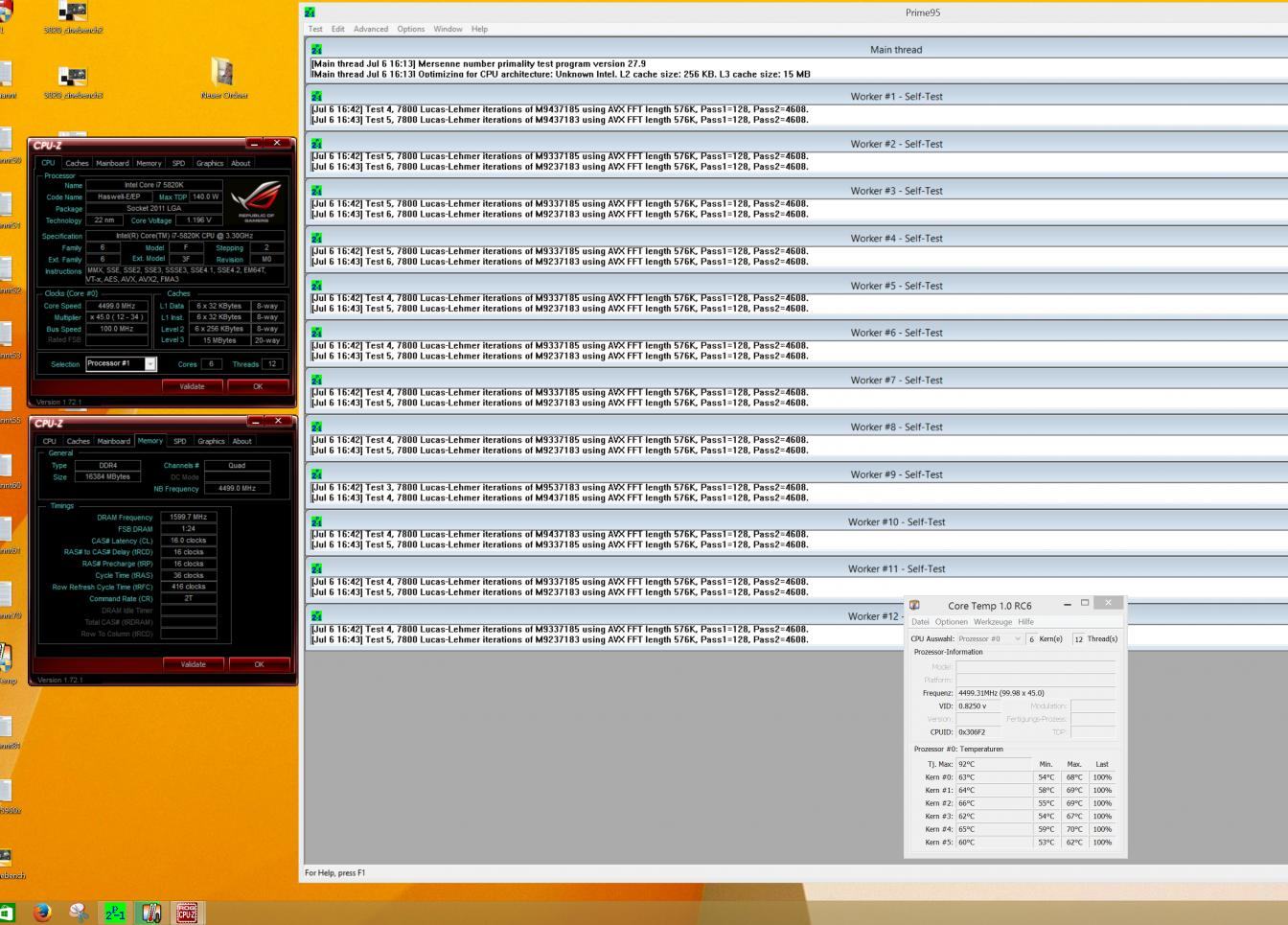Click Validate in the upper CPU-Z window
This screenshot has width=1288, height=925.
pyautogui.click(x=192, y=386)
